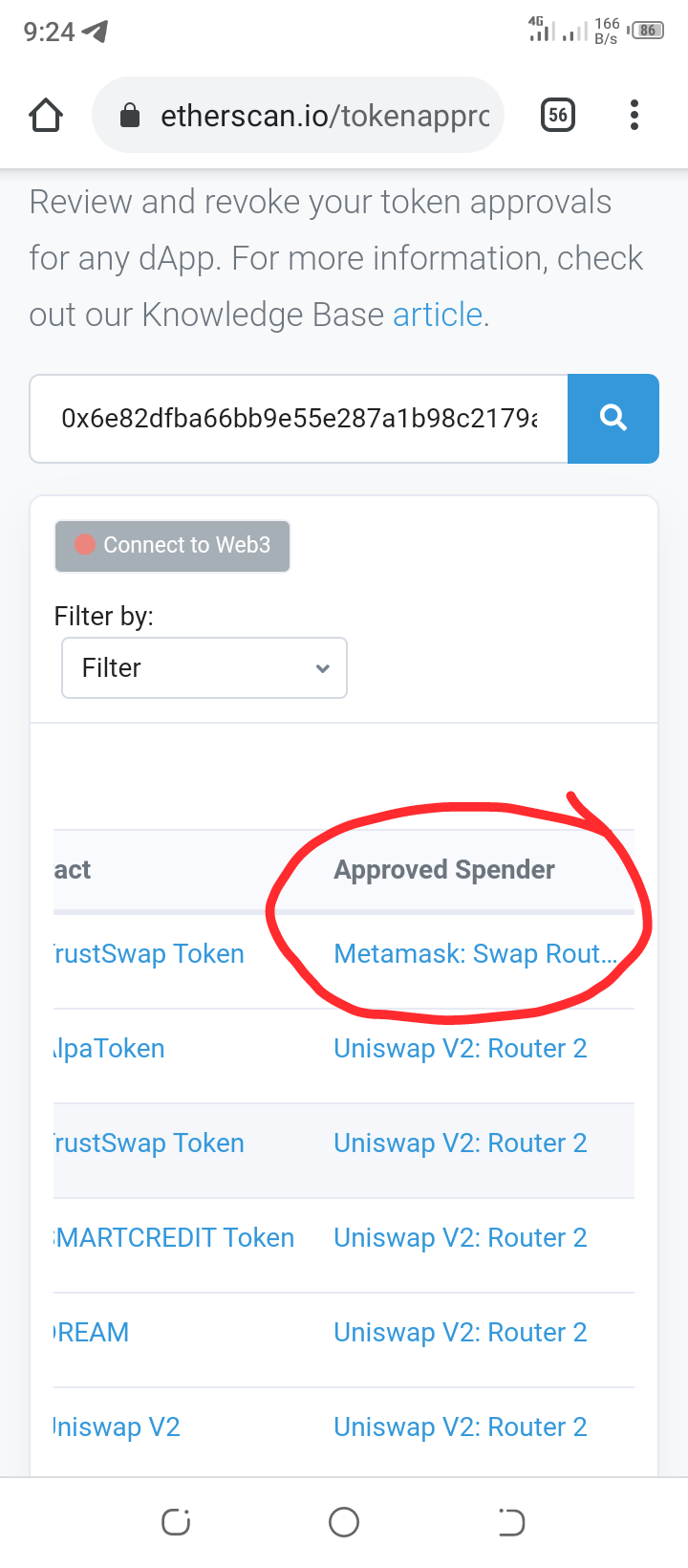The height and width of the screenshot is (1568, 688).
Task: Open the DREAM token contract link
Action: coord(92,1333)
